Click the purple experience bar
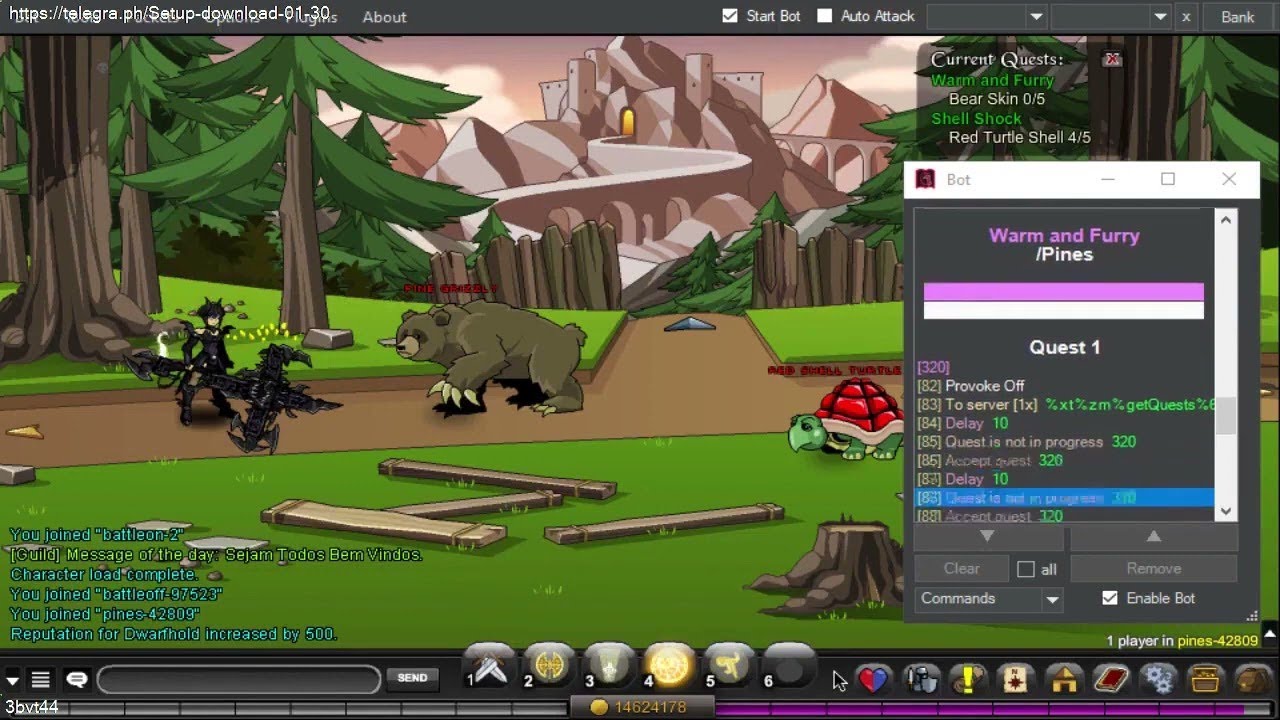This screenshot has width=1280, height=720. pos(995,709)
